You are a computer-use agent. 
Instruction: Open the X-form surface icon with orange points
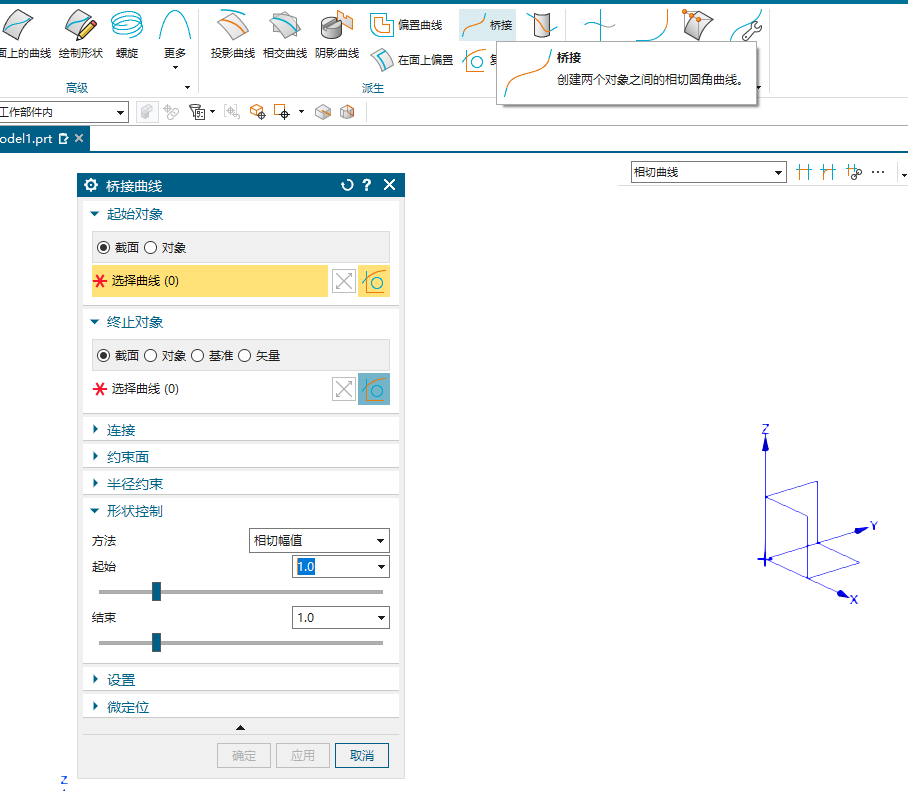(697, 25)
